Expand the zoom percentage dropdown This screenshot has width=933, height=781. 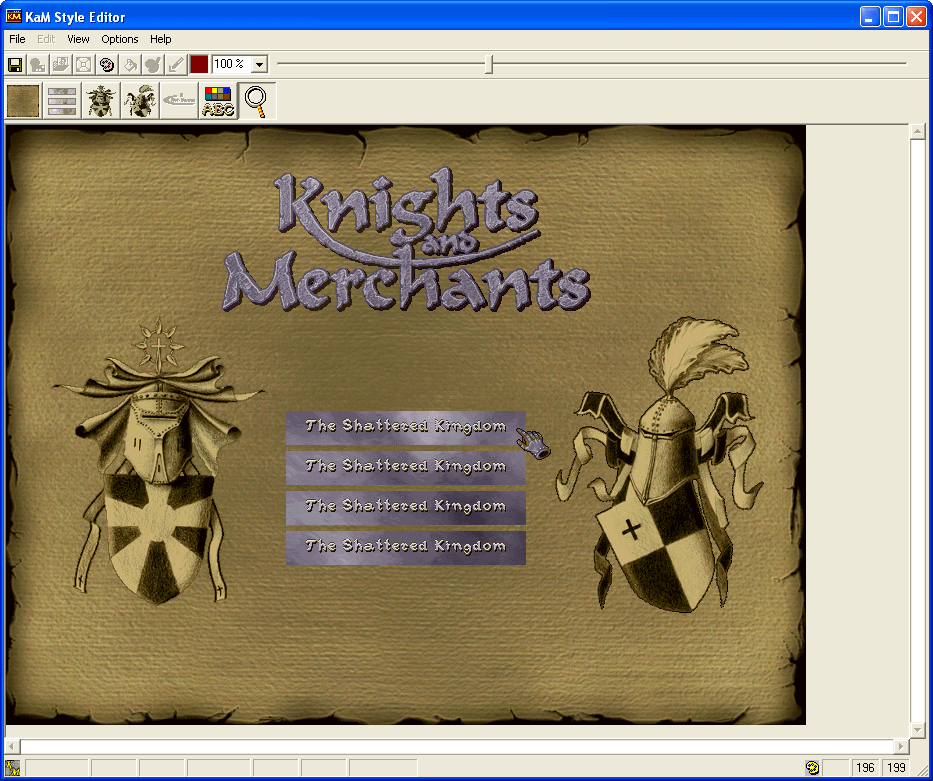[259, 64]
